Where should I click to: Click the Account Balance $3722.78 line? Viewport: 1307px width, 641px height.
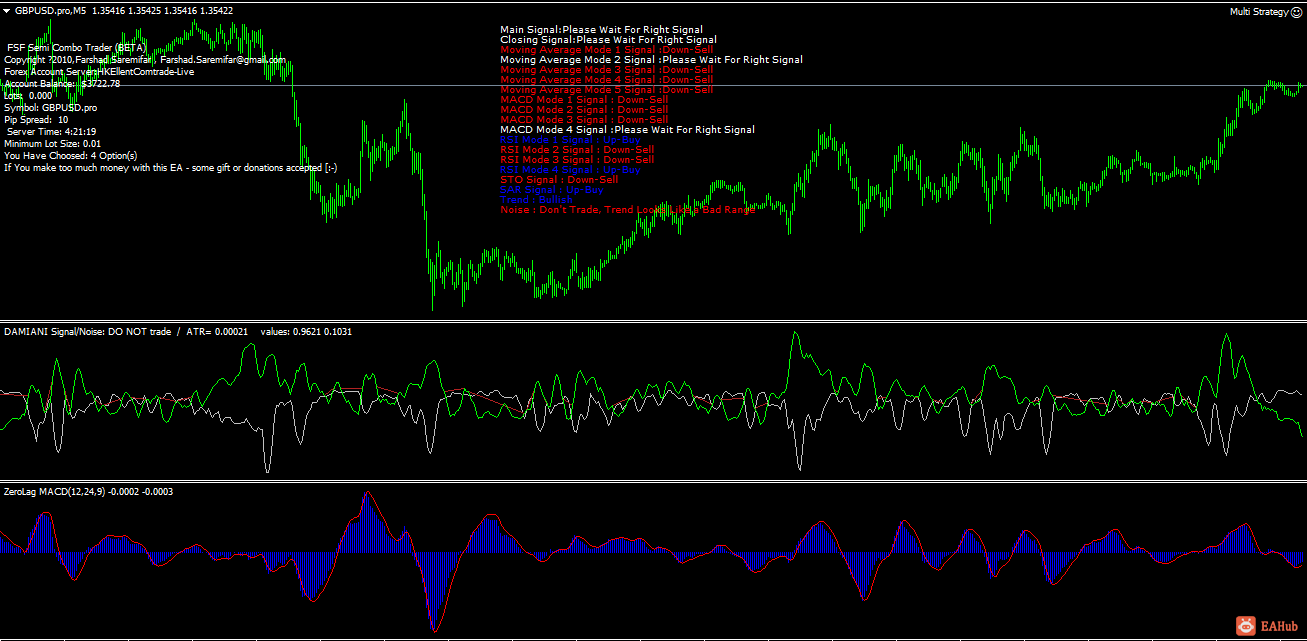point(62,84)
